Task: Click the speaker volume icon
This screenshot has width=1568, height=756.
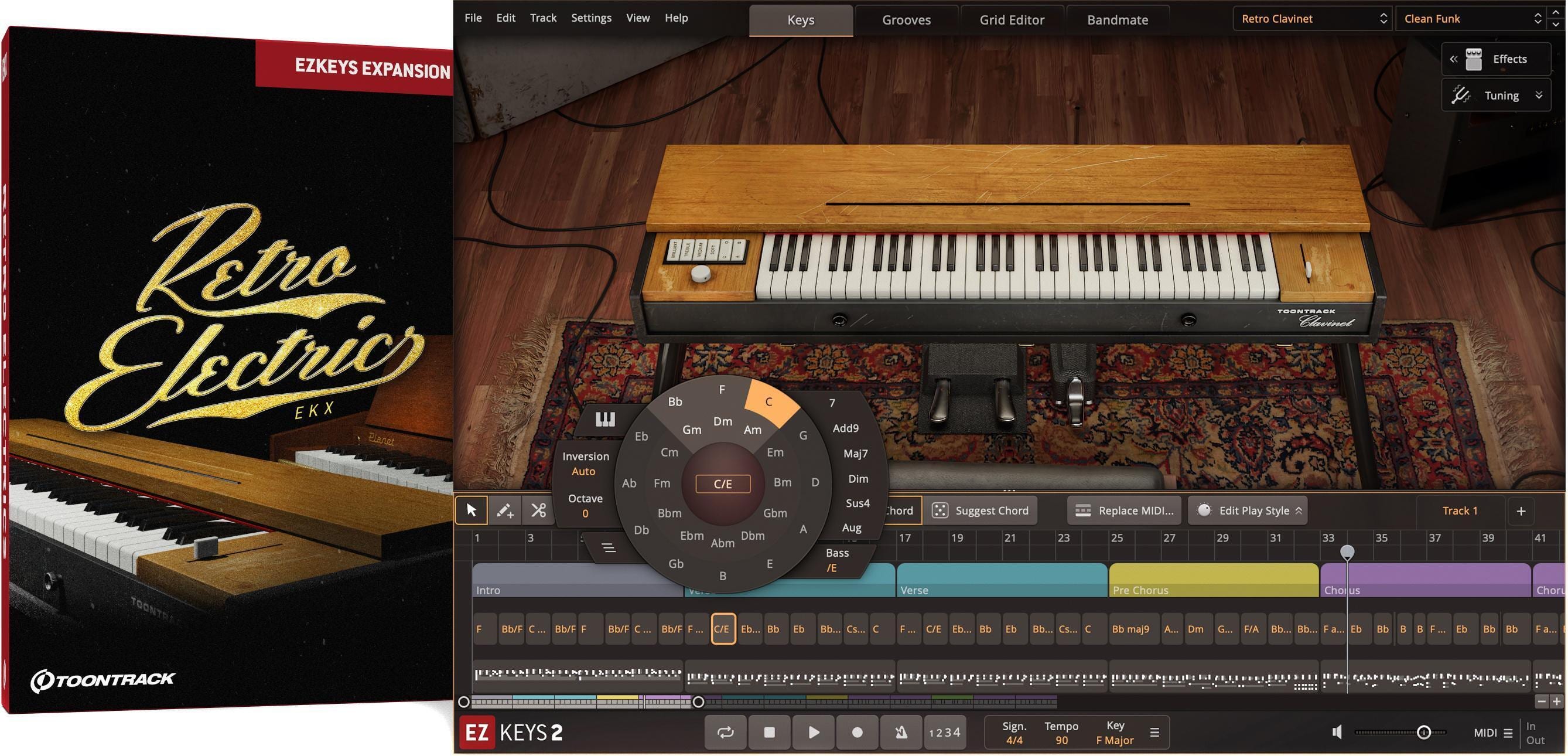Action: [x=1337, y=732]
